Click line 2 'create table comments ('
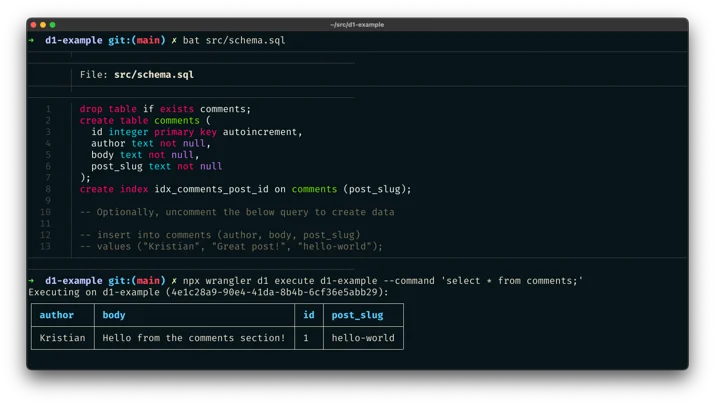Screen dimensions: 715x405 [x=145, y=120]
